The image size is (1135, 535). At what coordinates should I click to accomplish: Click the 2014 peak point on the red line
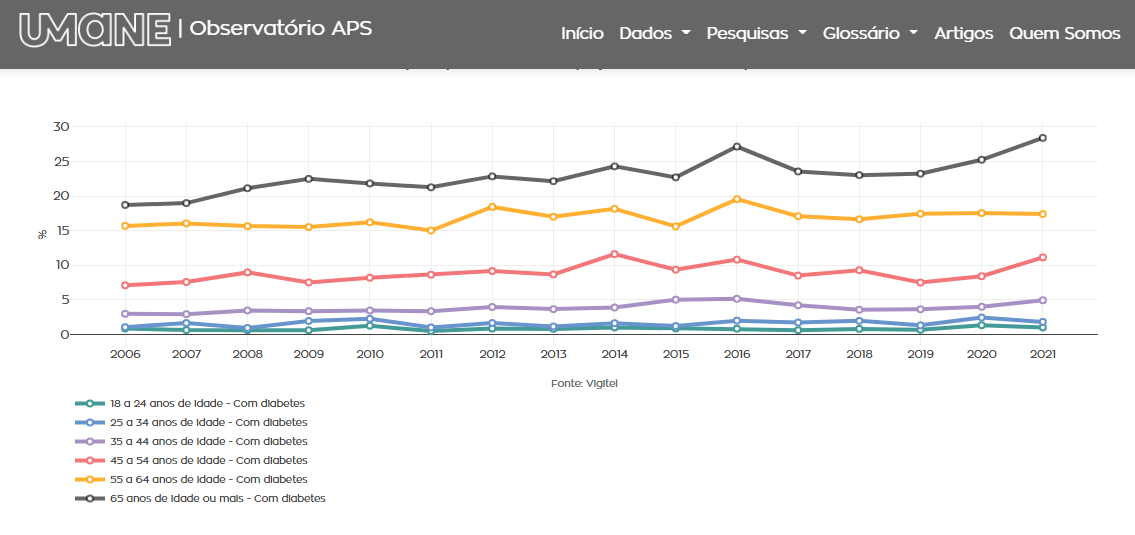click(x=614, y=254)
